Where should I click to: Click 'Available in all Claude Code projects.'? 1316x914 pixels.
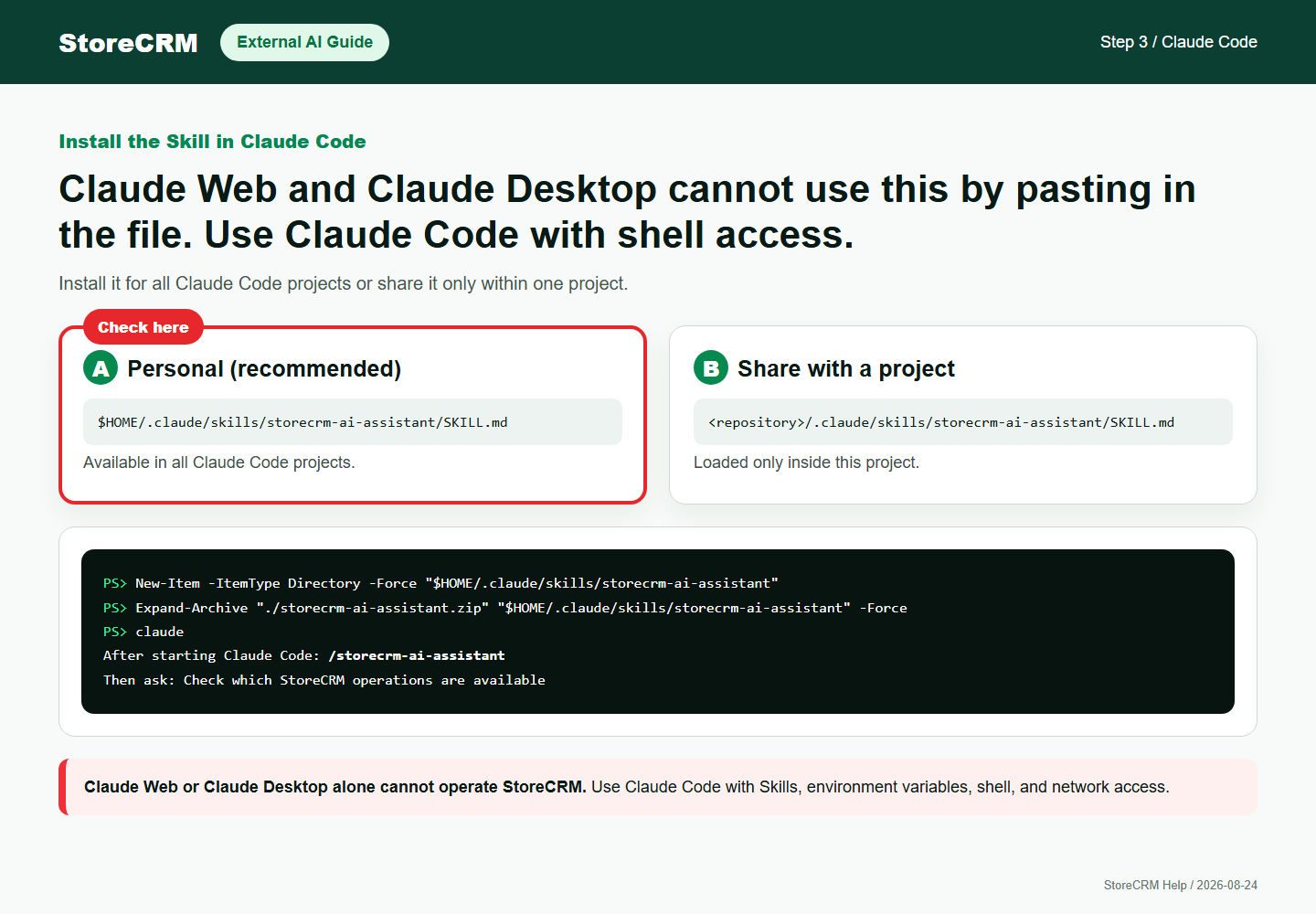219,462
